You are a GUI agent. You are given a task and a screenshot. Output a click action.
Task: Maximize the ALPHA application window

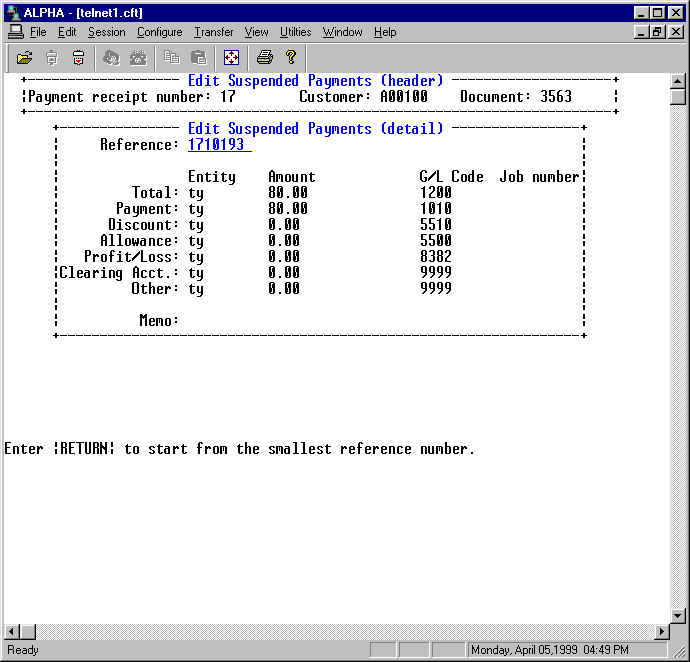tap(657, 12)
